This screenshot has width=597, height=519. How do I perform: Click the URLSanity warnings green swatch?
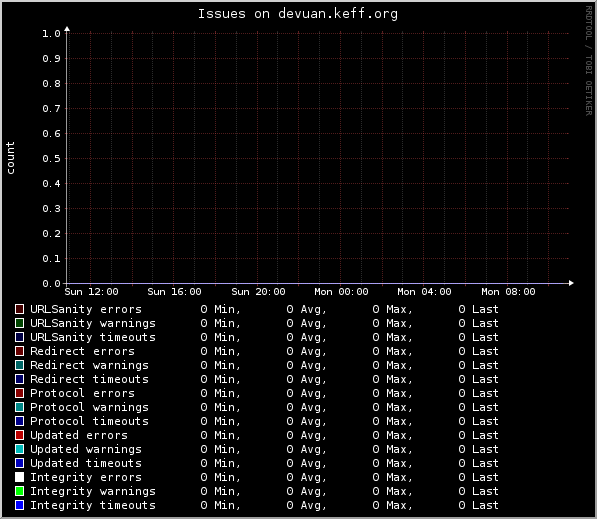pos(19,323)
